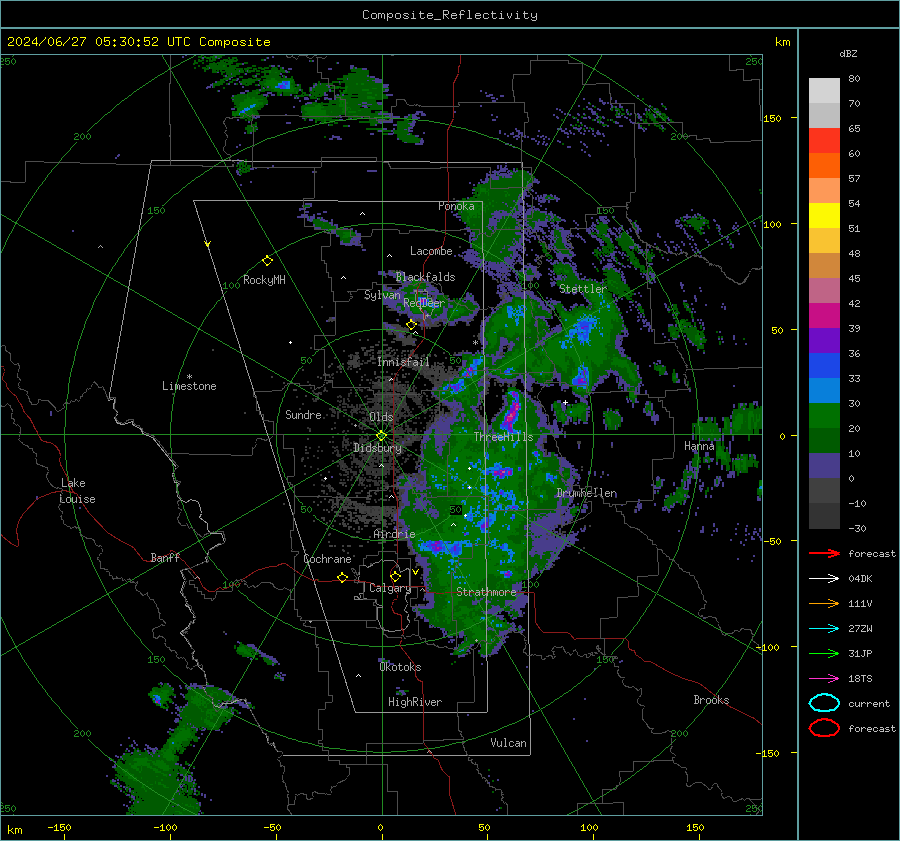Click the Blackfalds town label
This screenshot has width=900, height=841.
425,277
